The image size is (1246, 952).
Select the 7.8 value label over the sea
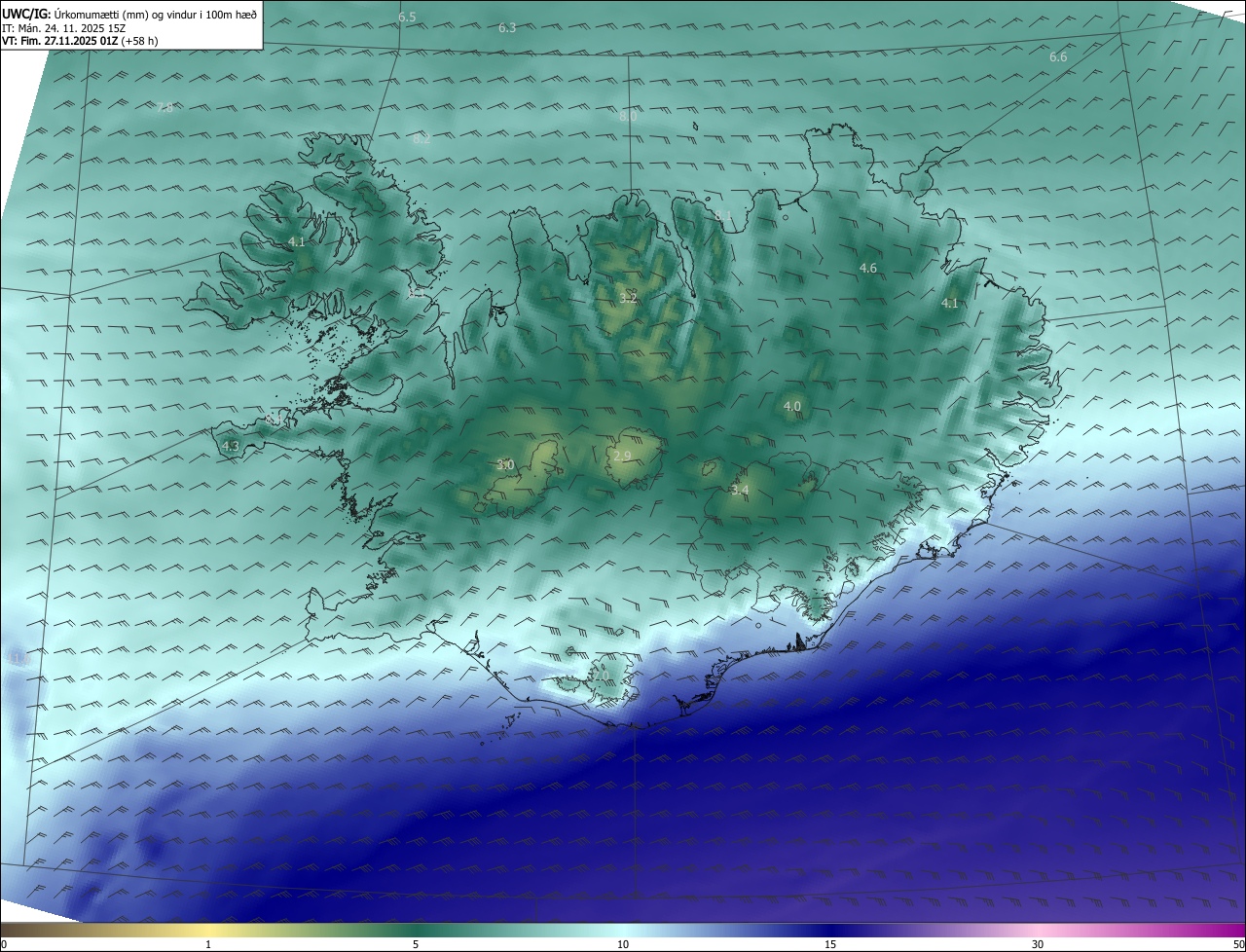click(165, 108)
